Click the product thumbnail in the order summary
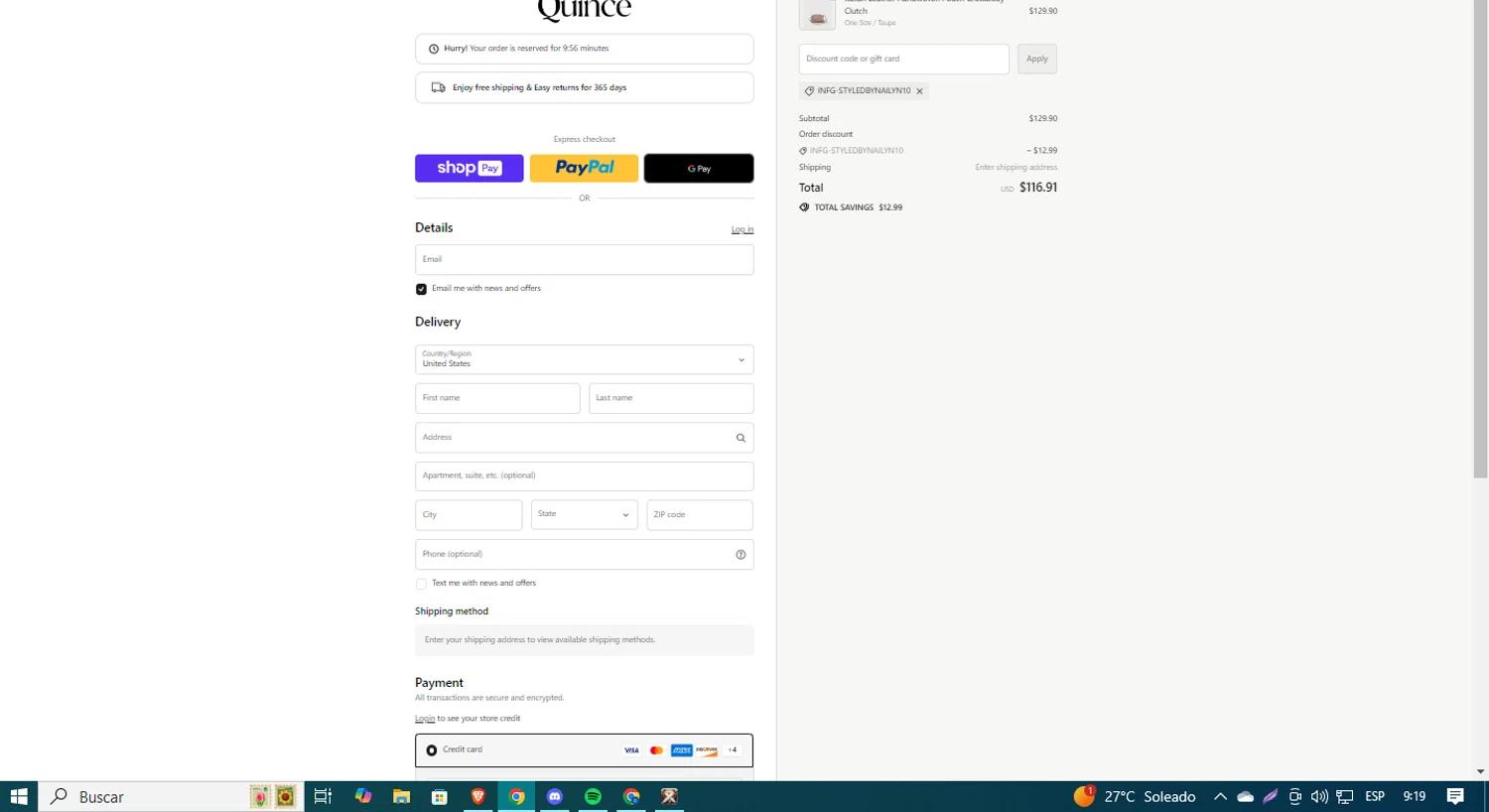1489x812 pixels. coord(817,15)
